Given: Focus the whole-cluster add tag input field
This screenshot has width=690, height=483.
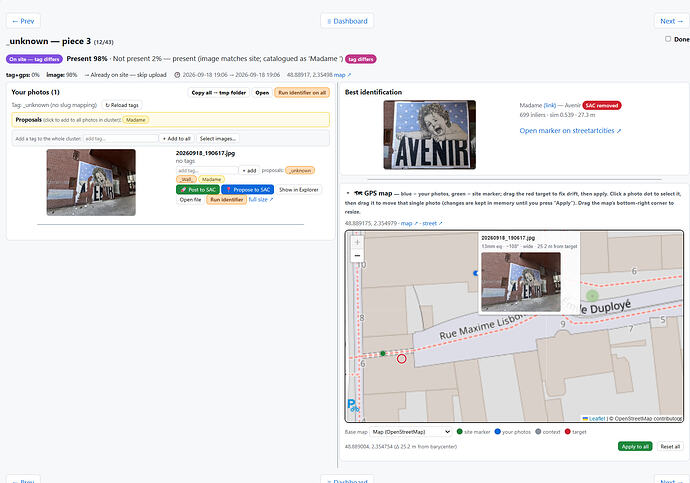Looking at the screenshot, I should pos(121,139).
